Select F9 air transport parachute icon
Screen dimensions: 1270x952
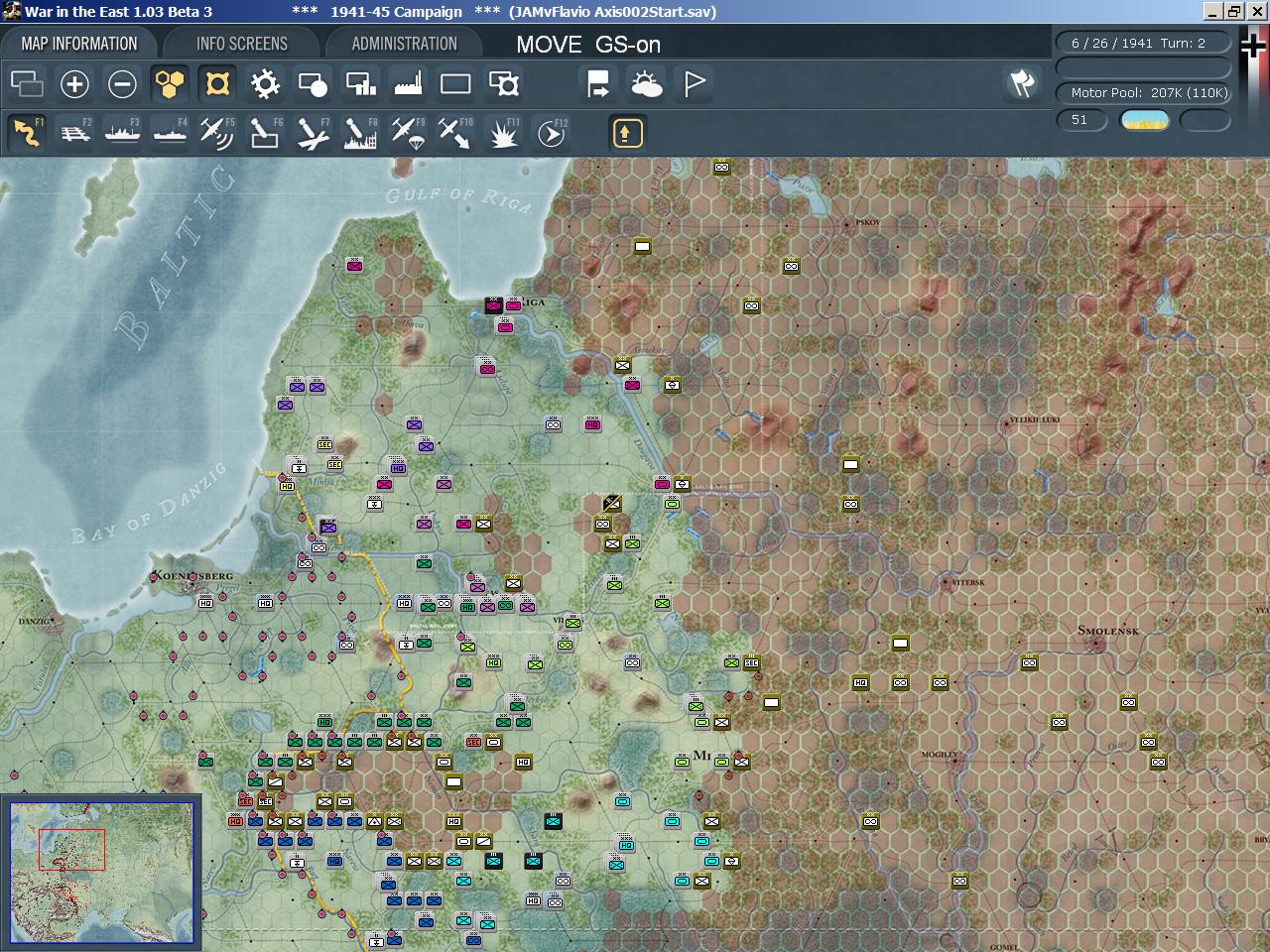pos(408,133)
